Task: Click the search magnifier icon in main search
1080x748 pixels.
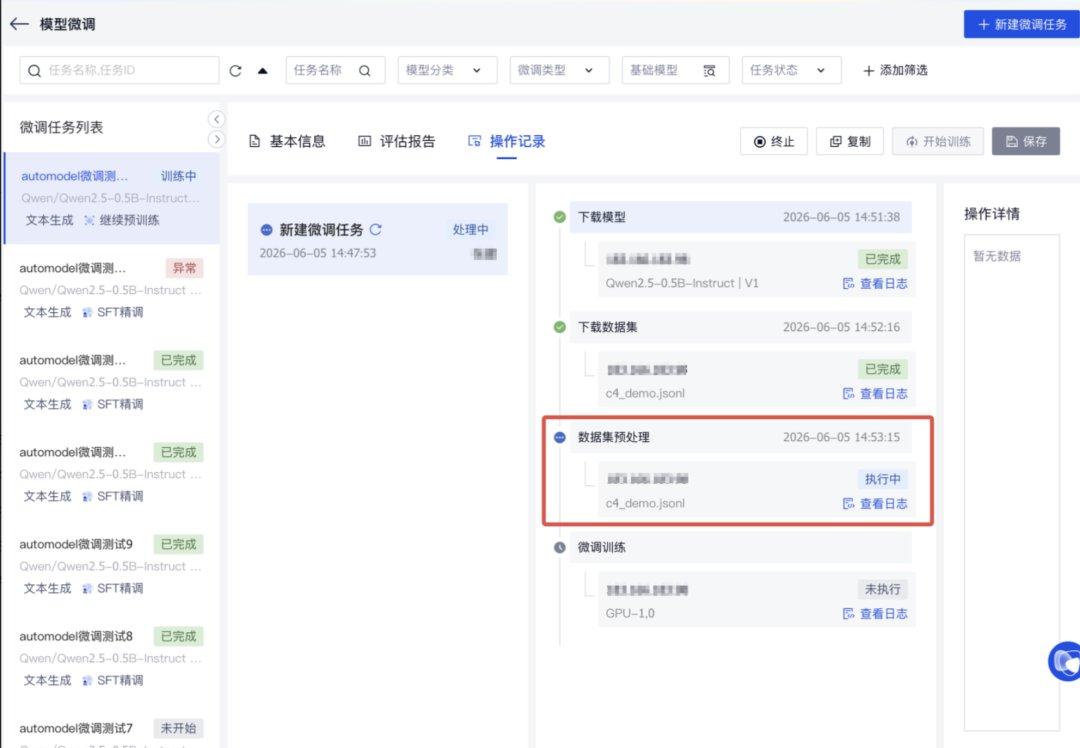Action: (x=34, y=70)
